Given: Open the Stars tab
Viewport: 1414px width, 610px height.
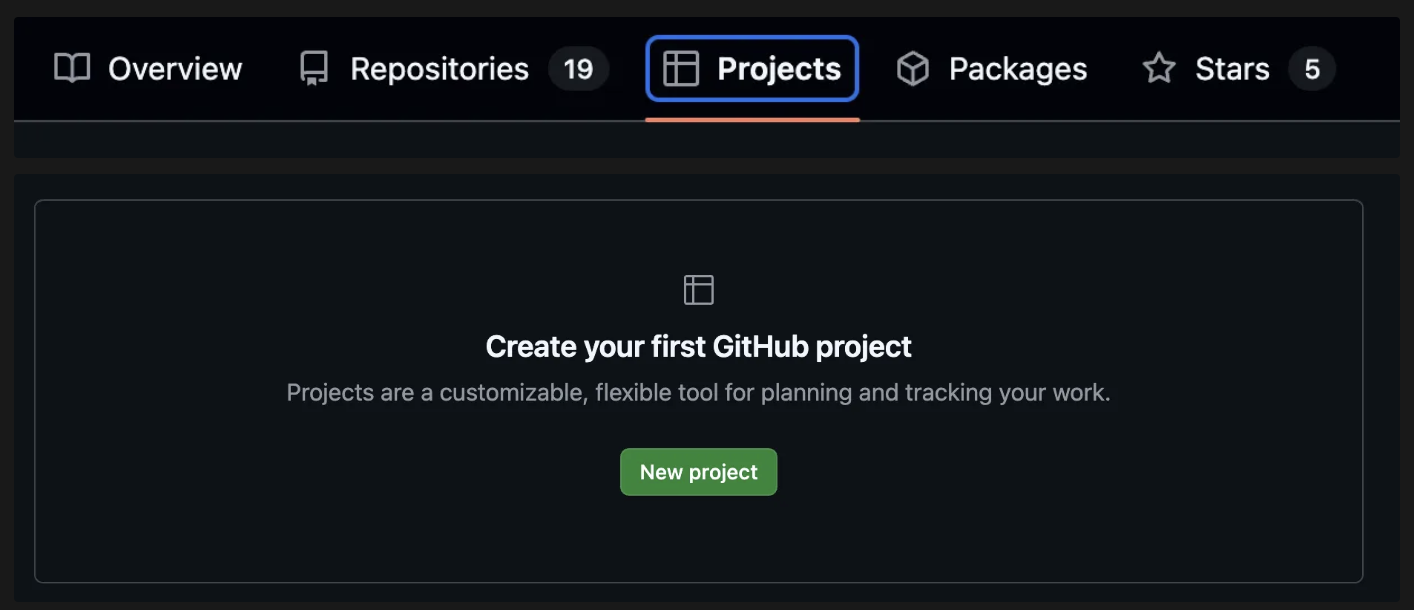Looking at the screenshot, I should coord(1232,68).
